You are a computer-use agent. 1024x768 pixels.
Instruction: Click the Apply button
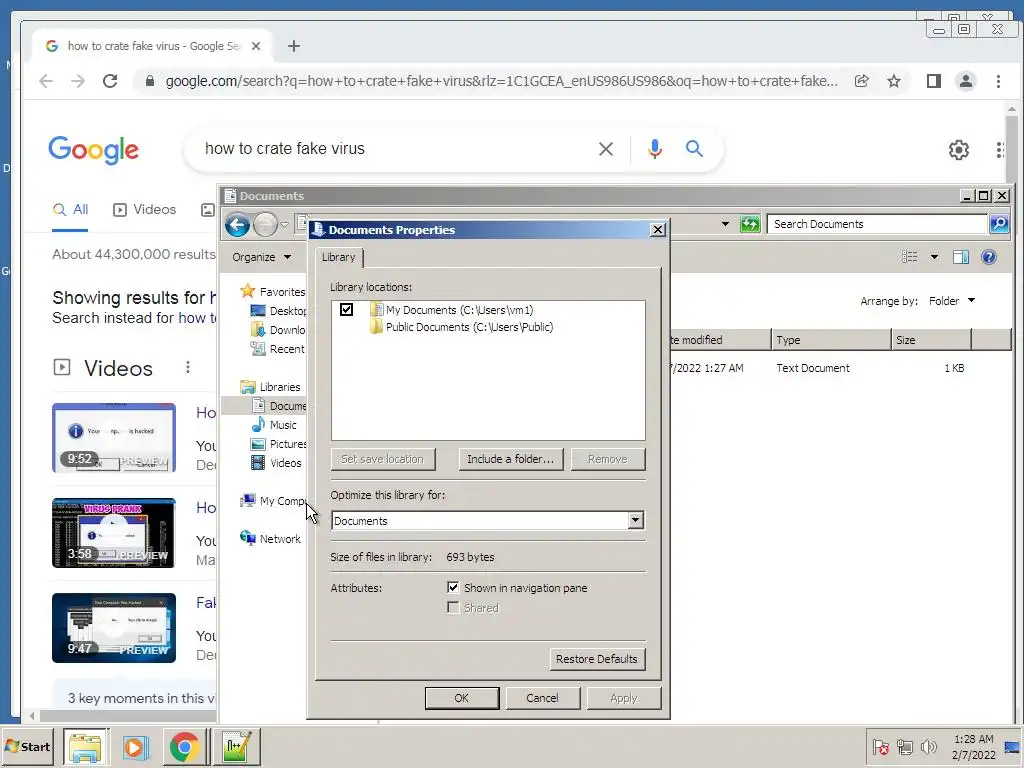(x=624, y=698)
